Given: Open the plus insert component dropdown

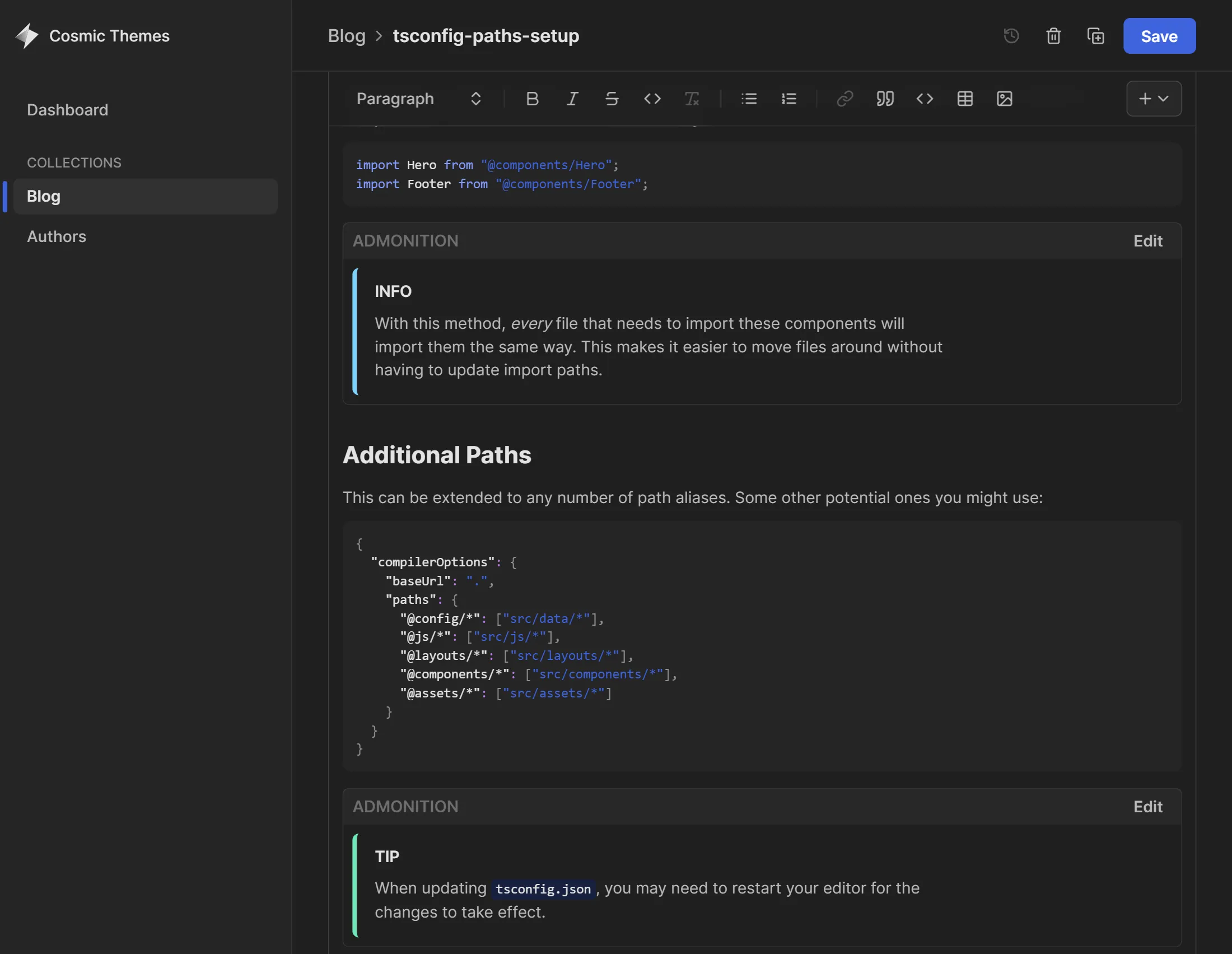Looking at the screenshot, I should 1154,99.
